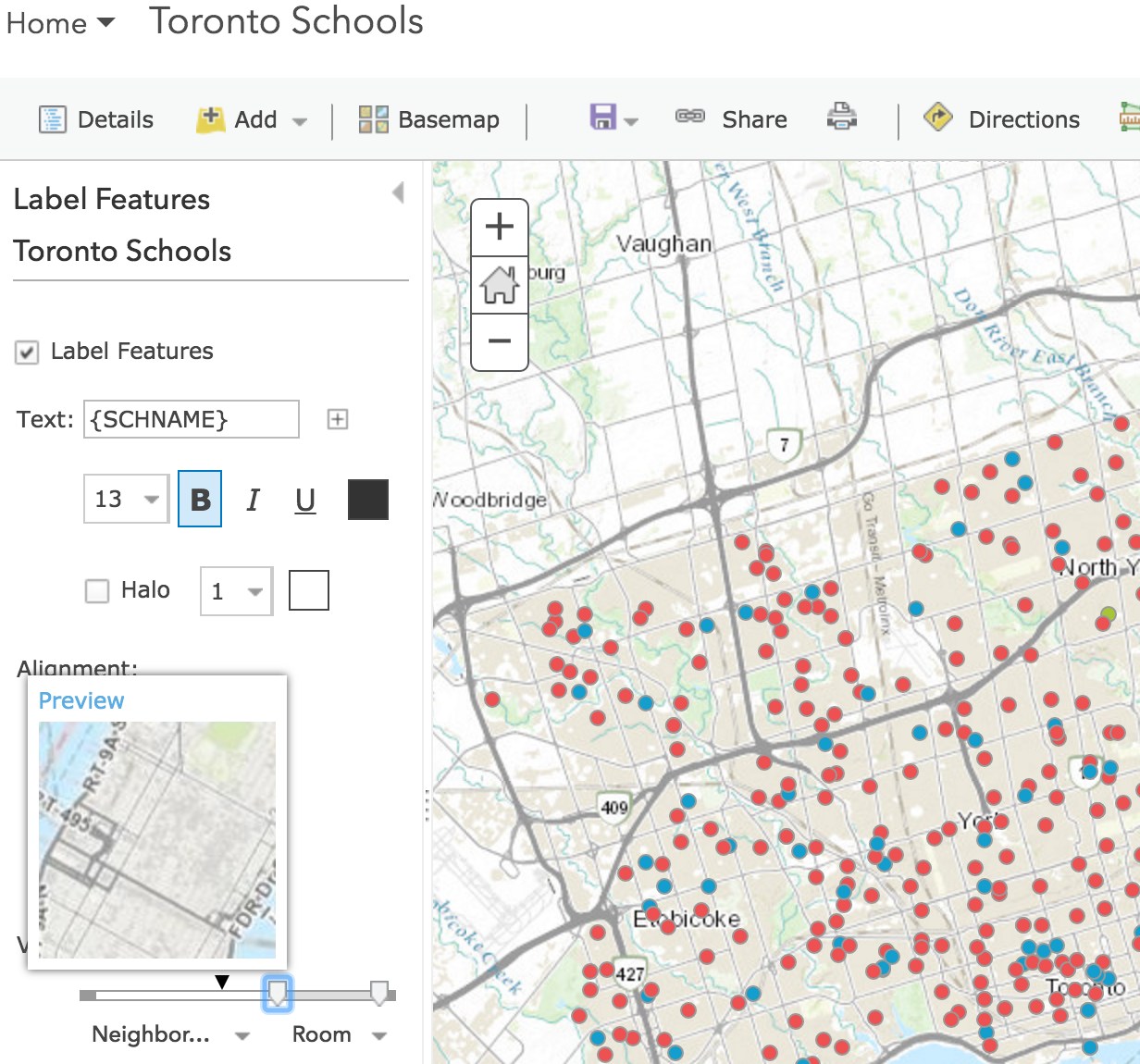The image size is (1140, 1064).
Task: Click the Woodbridge map label
Action: point(490,500)
